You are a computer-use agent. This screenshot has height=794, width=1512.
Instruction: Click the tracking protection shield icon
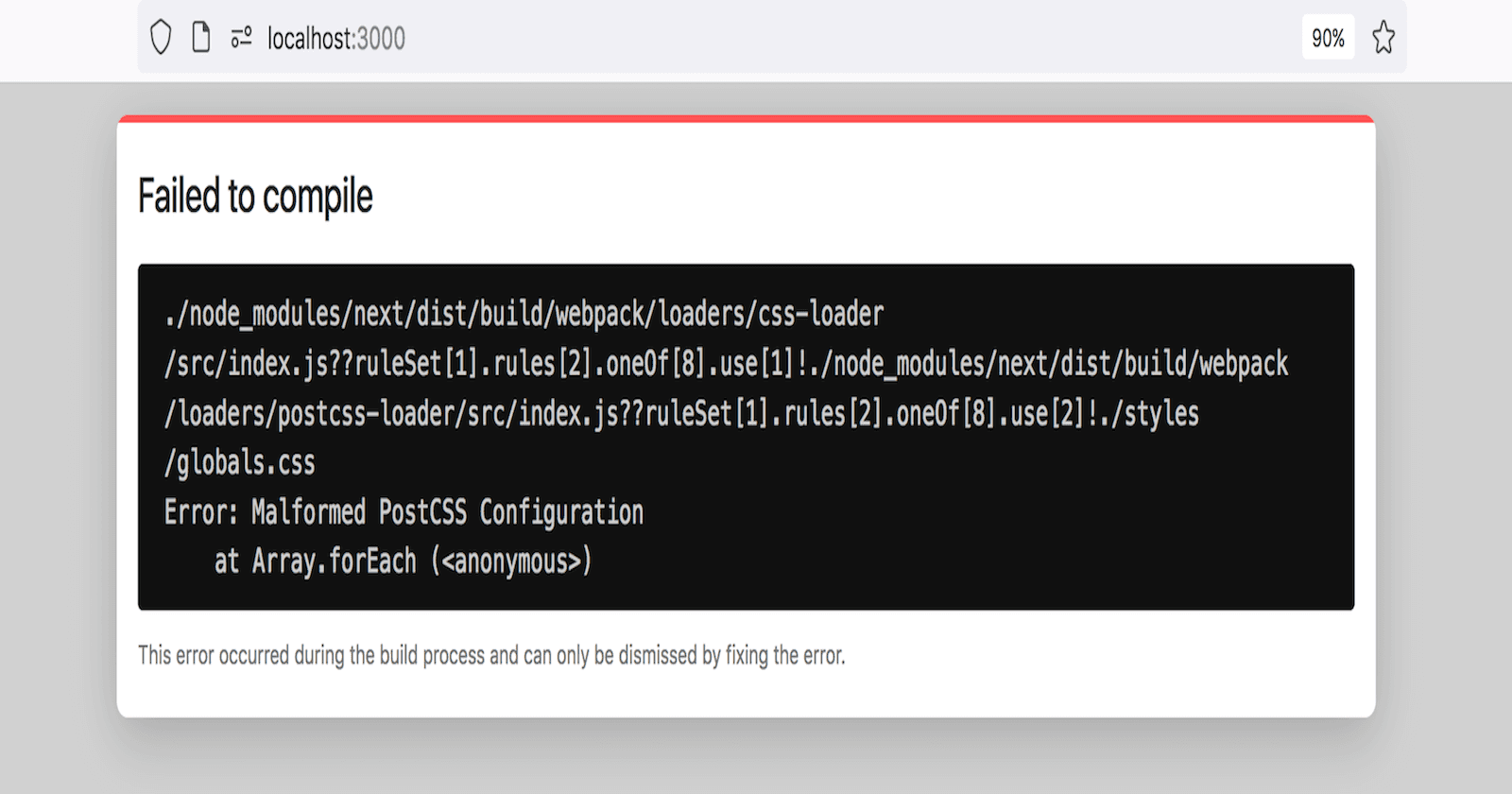pyautogui.click(x=161, y=38)
